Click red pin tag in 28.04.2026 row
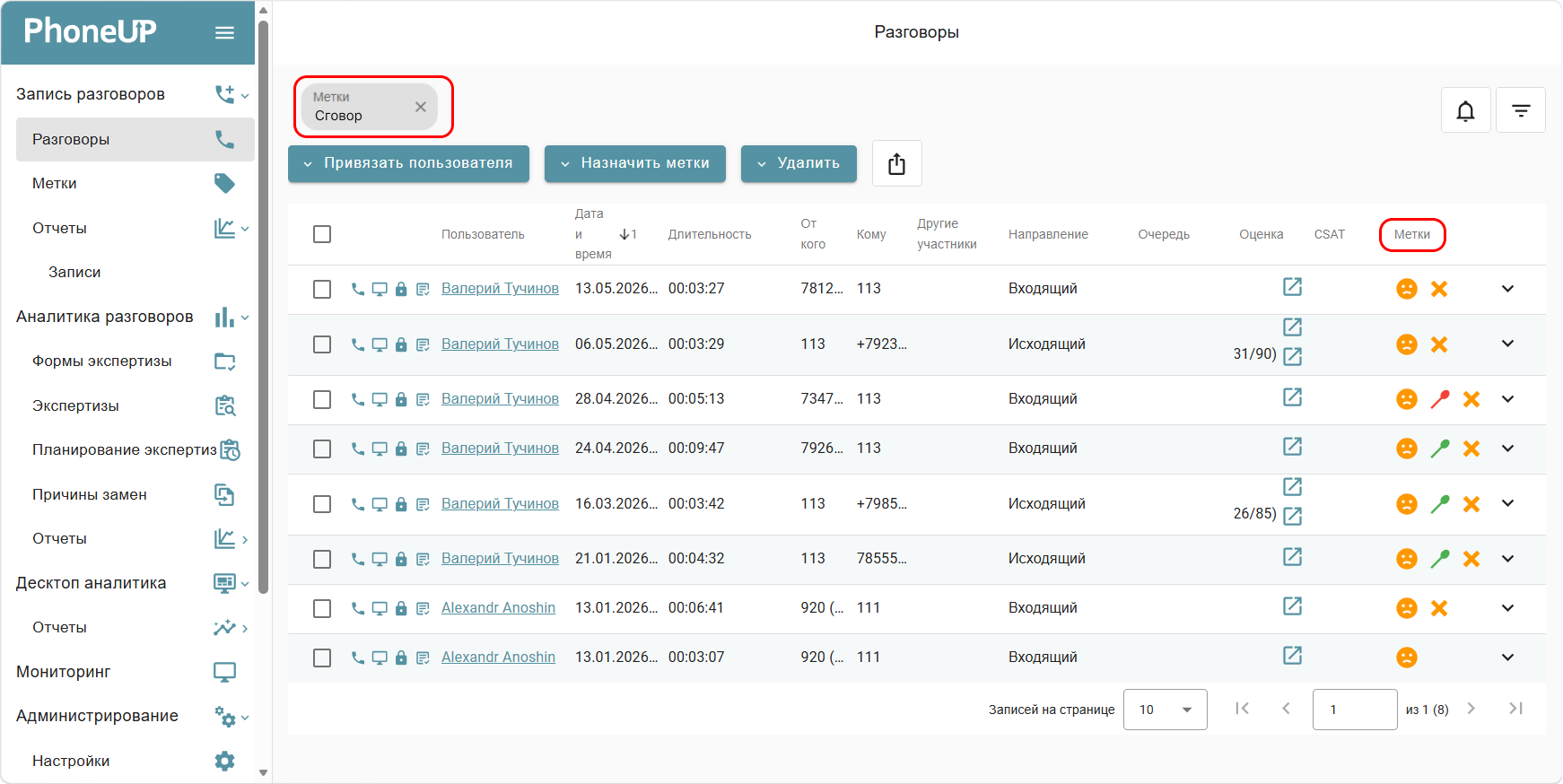Image resolution: width=1563 pixels, height=784 pixels. pyautogui.click(x=1439, y=399)
